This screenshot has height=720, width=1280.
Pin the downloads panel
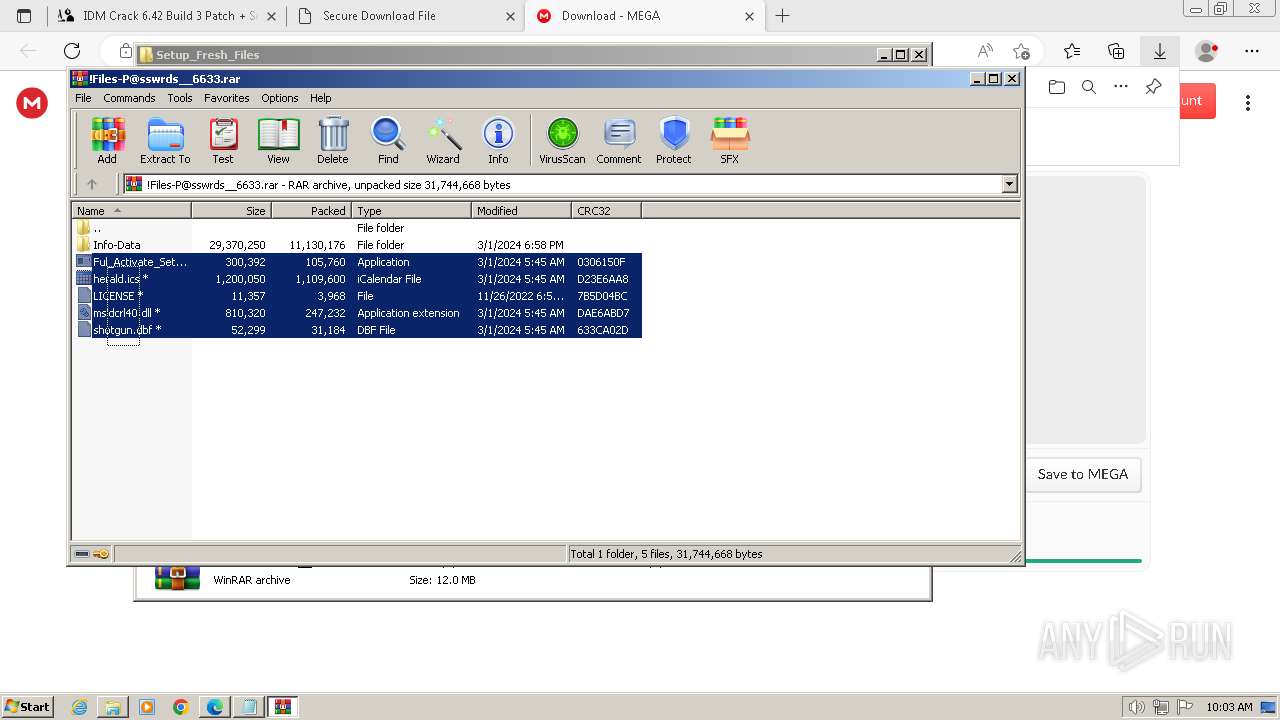click(x=1153, y=87)
